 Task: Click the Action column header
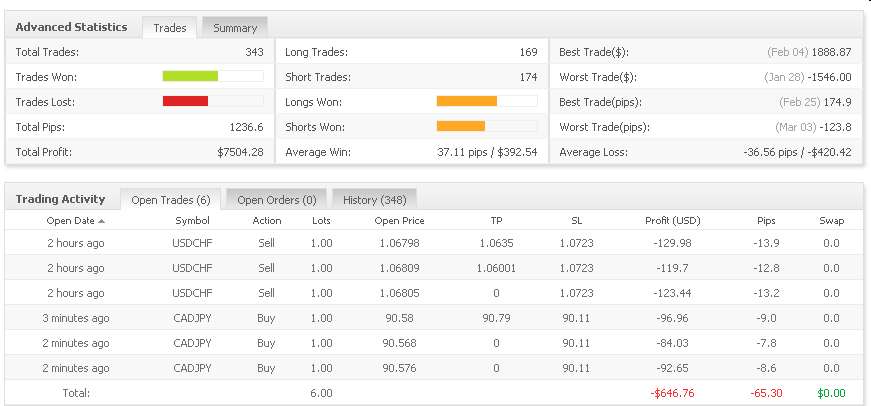tap(266, 221)
